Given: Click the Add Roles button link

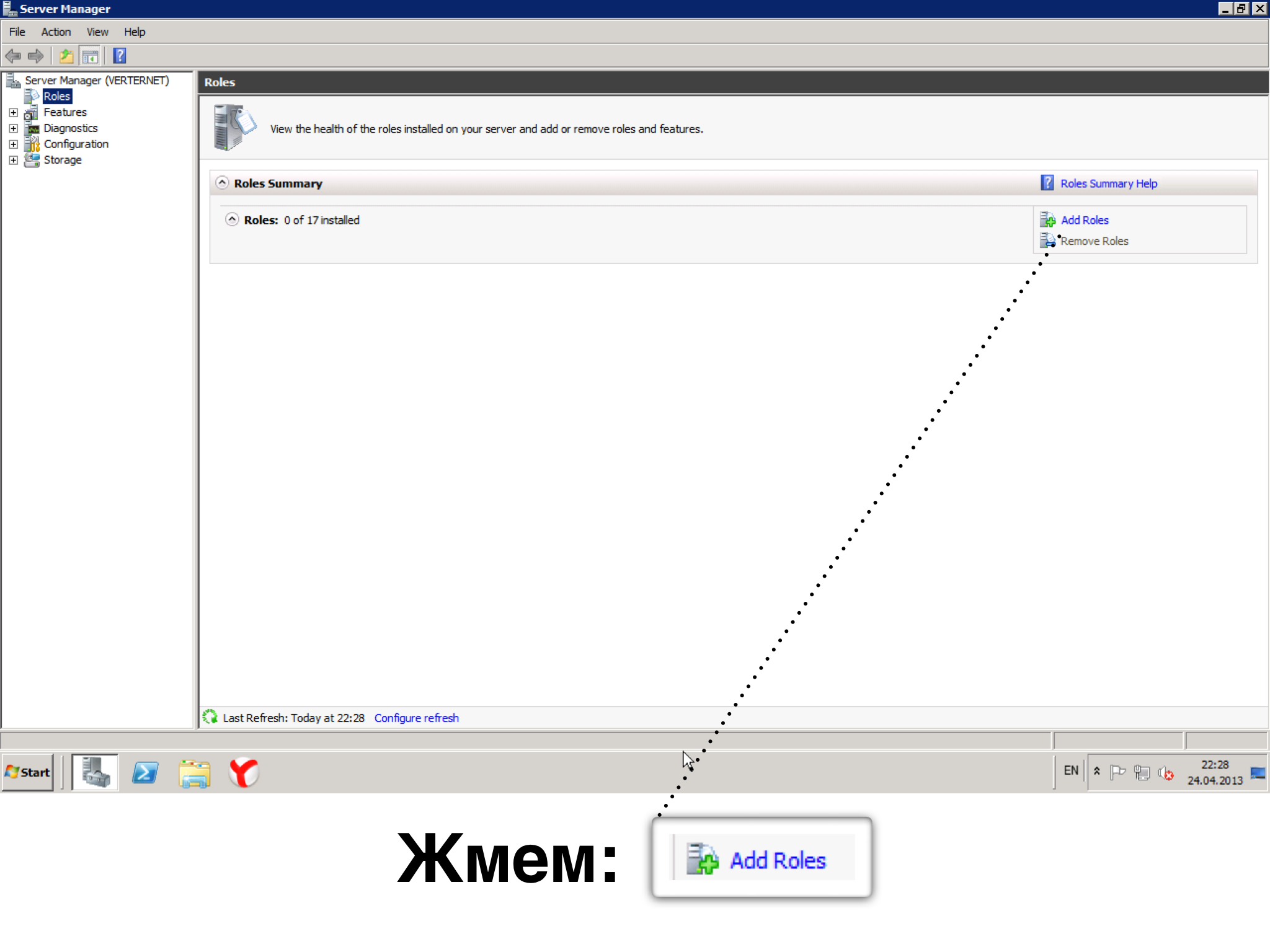Looking at the screenshot, I should coord(1084,219).
